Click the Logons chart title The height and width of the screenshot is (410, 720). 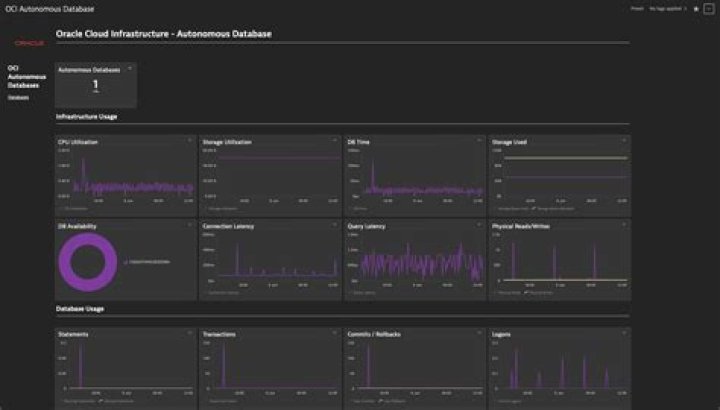click(x=501, y=334)
